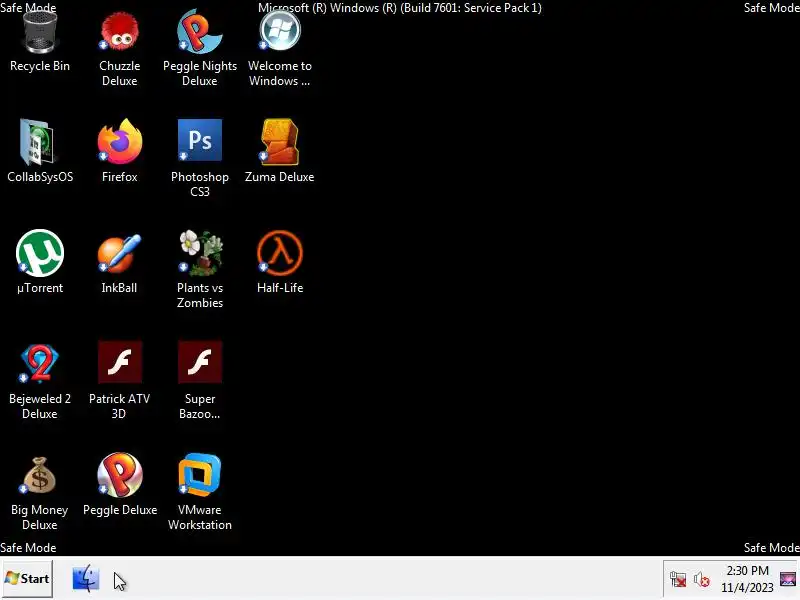This screenshot has height=600, width=800.
Task: Select the Bejeweled 2 Deluxe shortcut
Action: coord(40,363)
